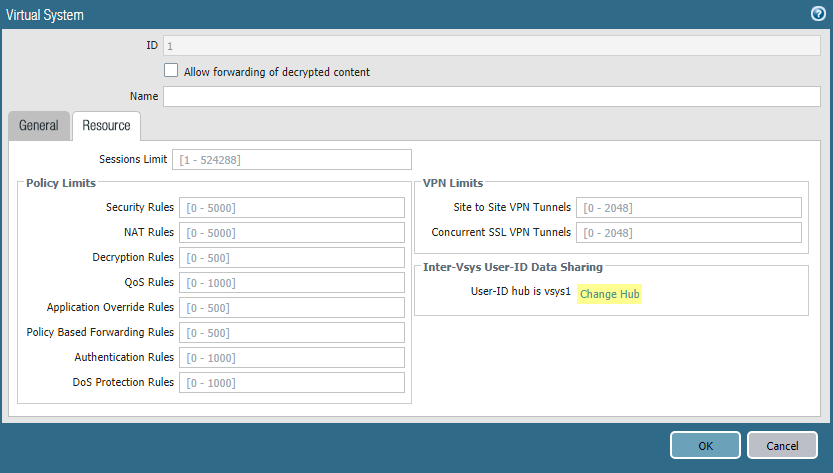Screen dimensions: 833x473
Task: Click the Inter-Vsys User-ID Data Sharing heading
Action: [513, 267]
